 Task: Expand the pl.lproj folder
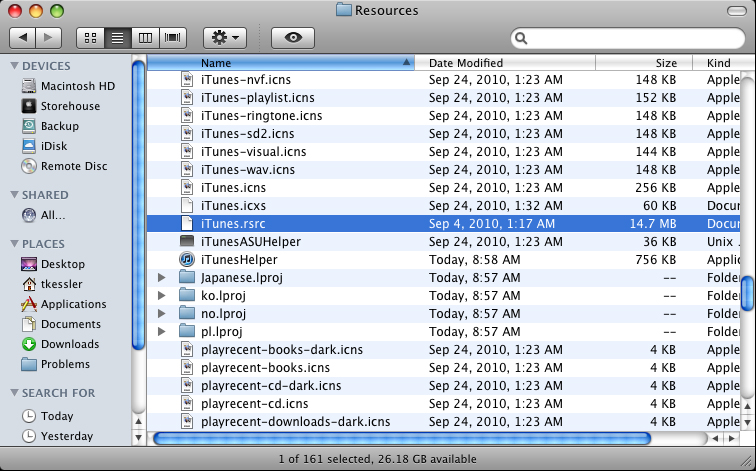(x=162, y=332)
